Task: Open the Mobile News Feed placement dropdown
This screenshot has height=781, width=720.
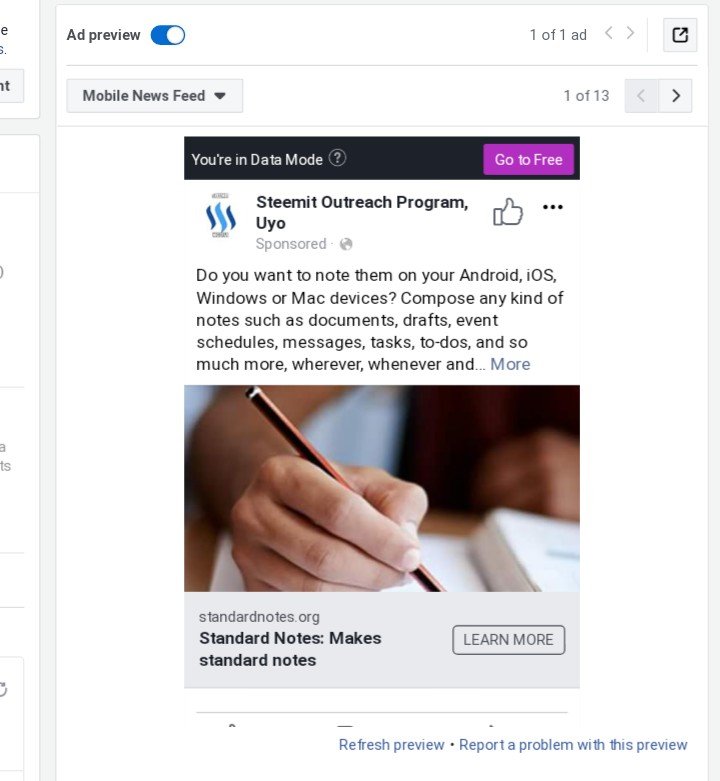Action: pyautogui.click(x=154, y=96)
